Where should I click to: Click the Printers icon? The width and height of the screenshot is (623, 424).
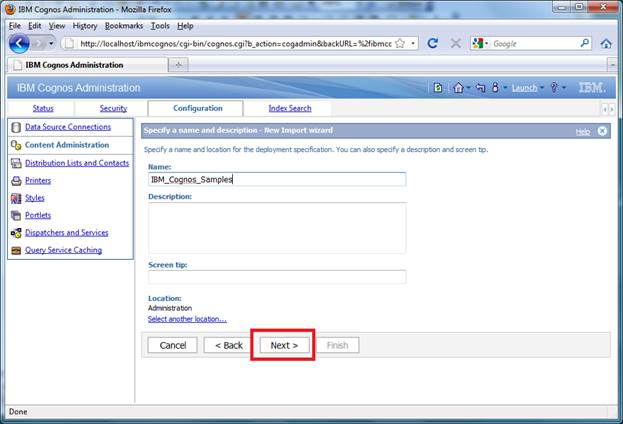point(16,180)
